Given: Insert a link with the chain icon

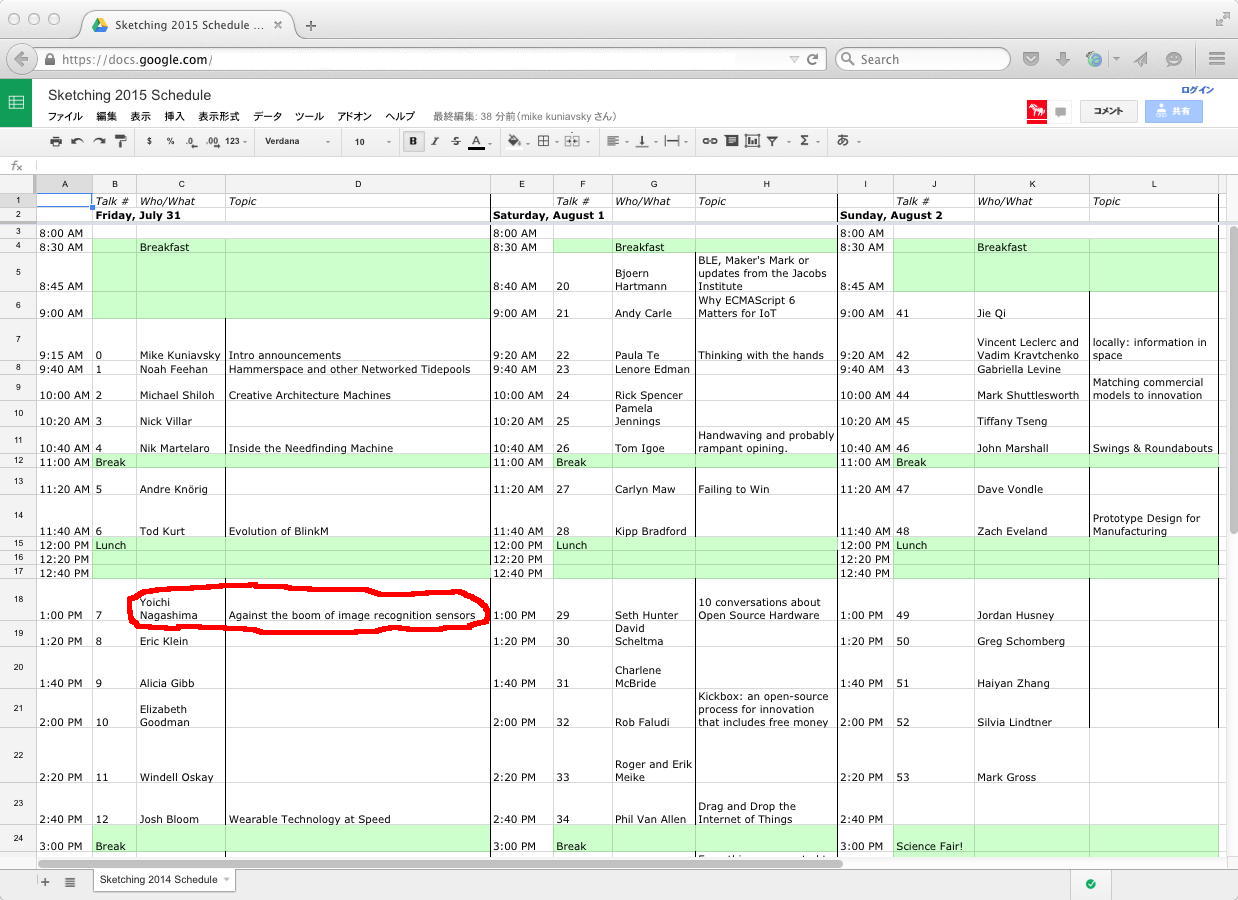Looking at the screenshot, I should coord(709,142).
